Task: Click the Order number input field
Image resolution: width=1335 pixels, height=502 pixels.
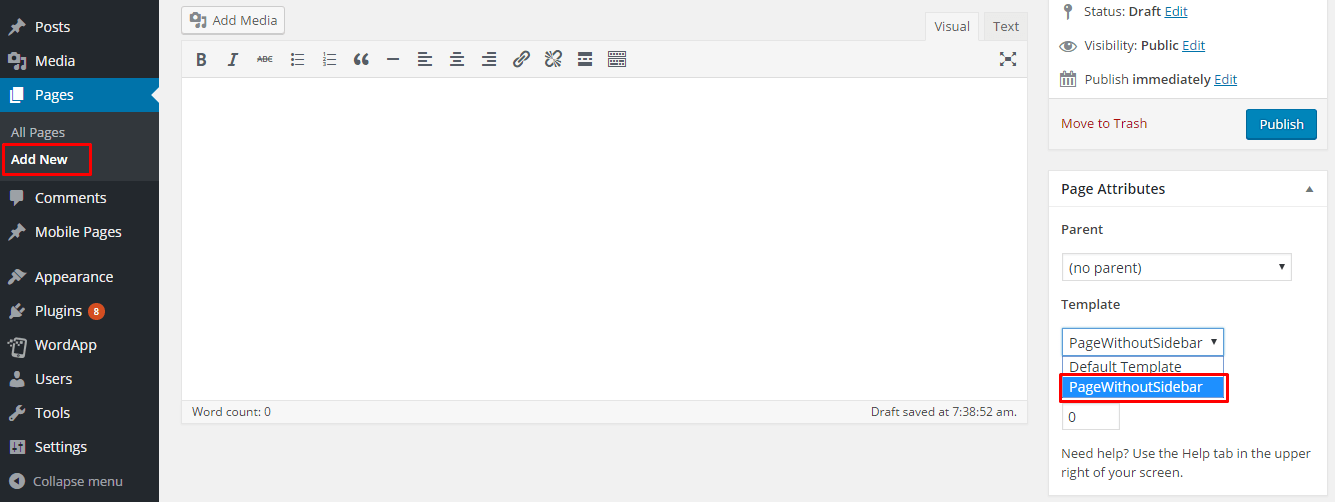Action: 1090,417
